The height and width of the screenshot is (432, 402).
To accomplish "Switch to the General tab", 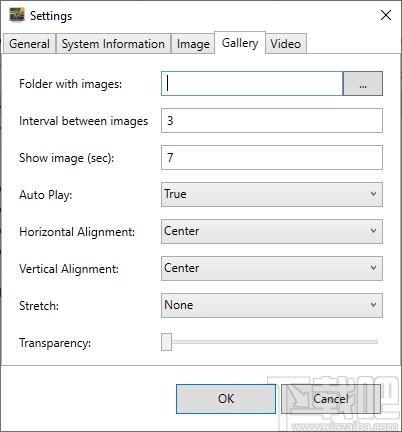I will (29, 44).
